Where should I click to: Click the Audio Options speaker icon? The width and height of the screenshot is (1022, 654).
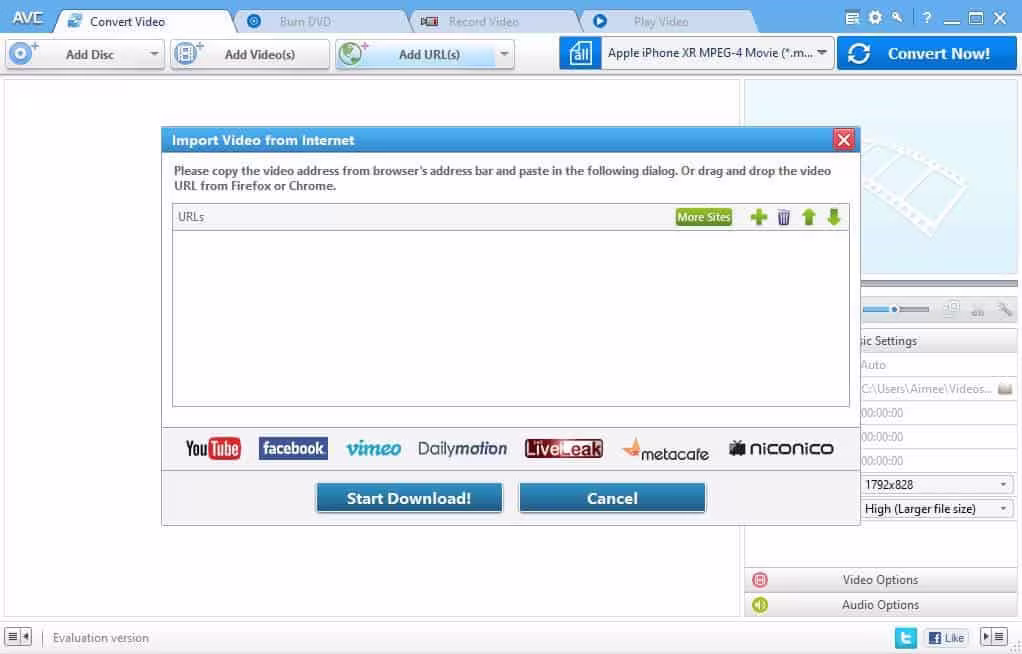(x=759, y=605)
